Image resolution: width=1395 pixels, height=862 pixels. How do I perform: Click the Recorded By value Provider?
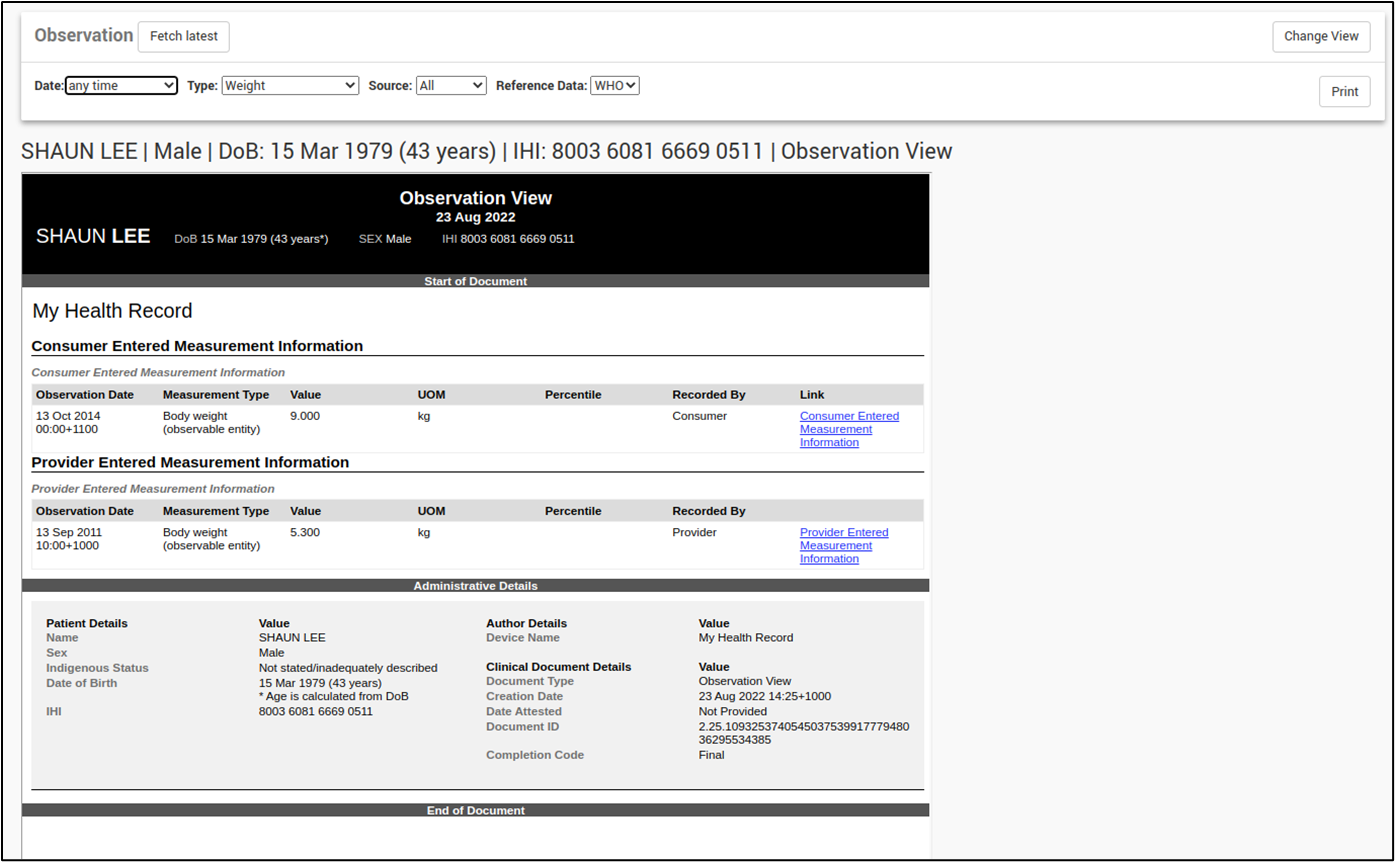(694, 532)
